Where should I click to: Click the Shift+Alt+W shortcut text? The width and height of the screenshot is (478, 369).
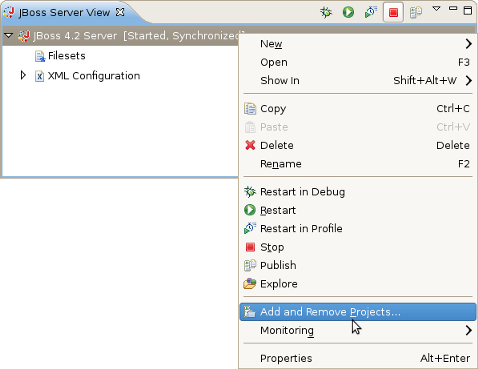point(425,80)
